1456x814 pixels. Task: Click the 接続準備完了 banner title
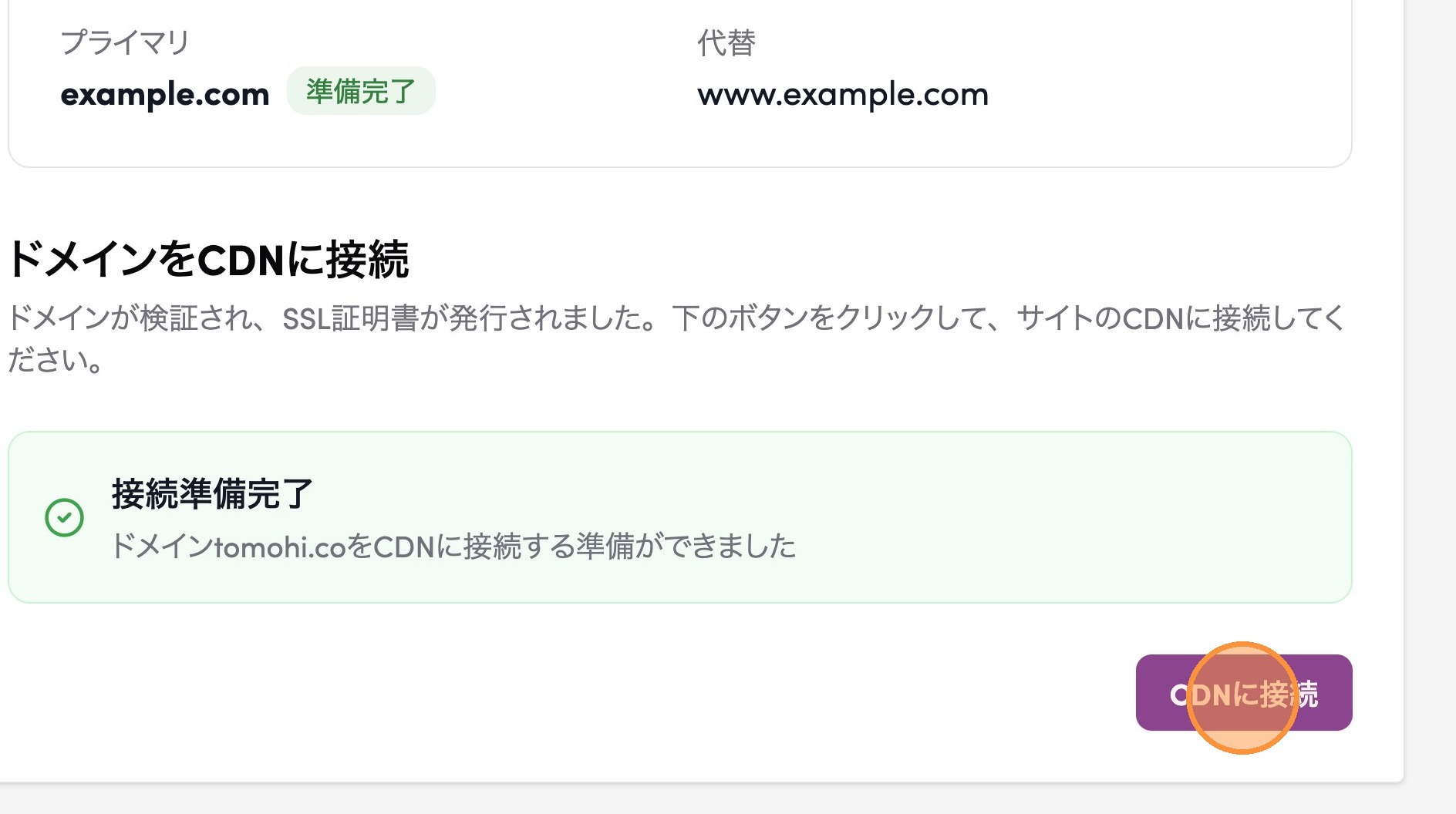212,494
